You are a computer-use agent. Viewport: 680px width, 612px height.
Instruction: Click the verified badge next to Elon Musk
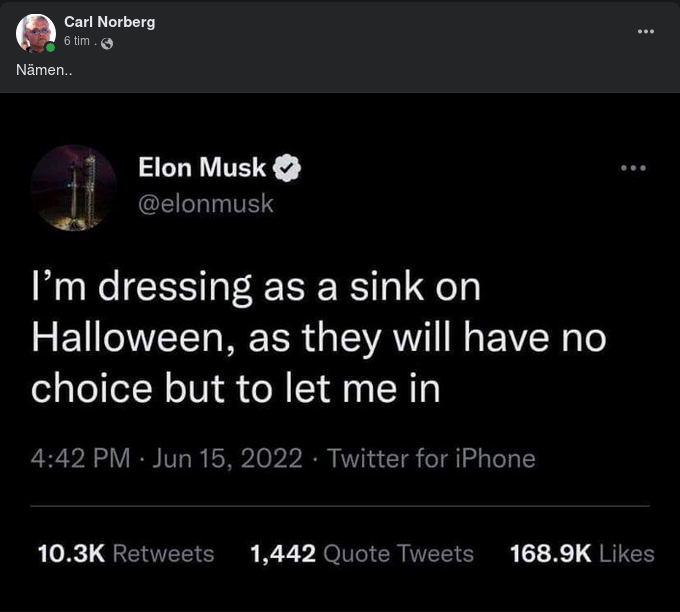(288, 168)
